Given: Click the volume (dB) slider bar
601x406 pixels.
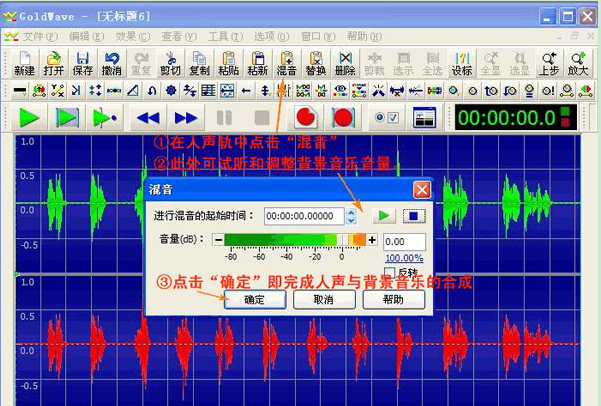Looking at the screenshot, I should pyautogui.click(x=290, y=240).
